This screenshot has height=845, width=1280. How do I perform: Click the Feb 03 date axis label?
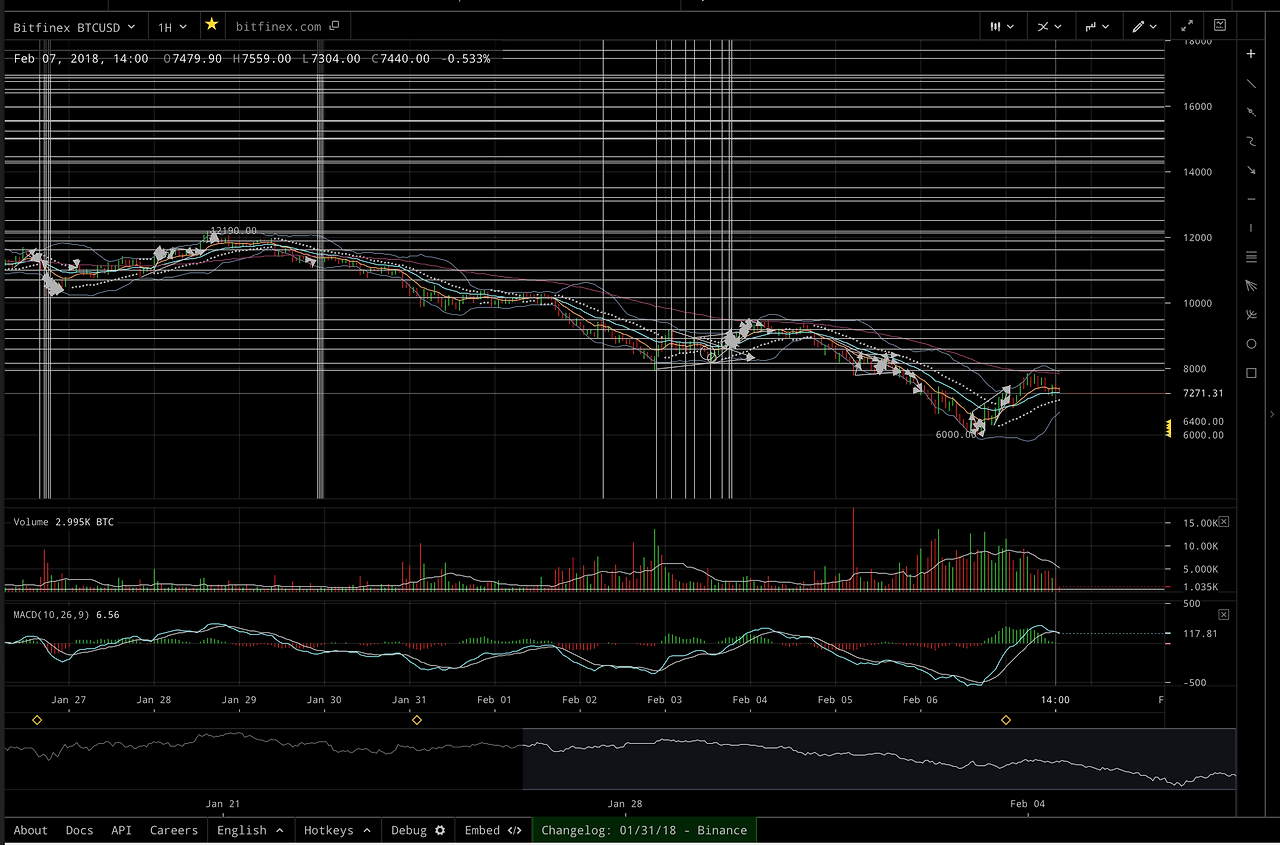point(665,700)
